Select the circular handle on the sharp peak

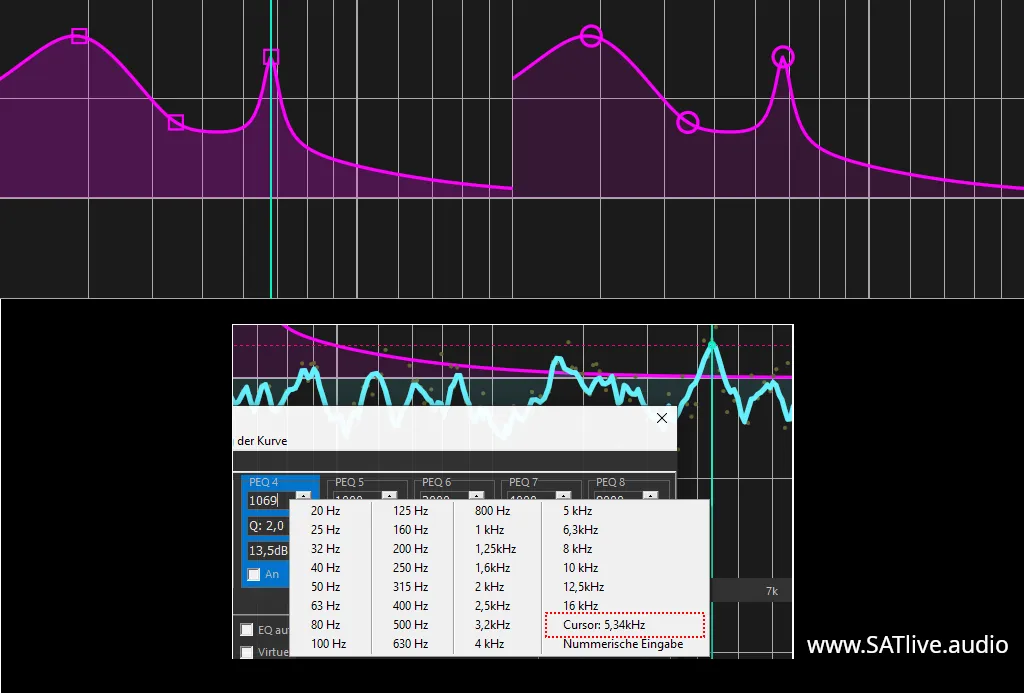pos(783,57)
